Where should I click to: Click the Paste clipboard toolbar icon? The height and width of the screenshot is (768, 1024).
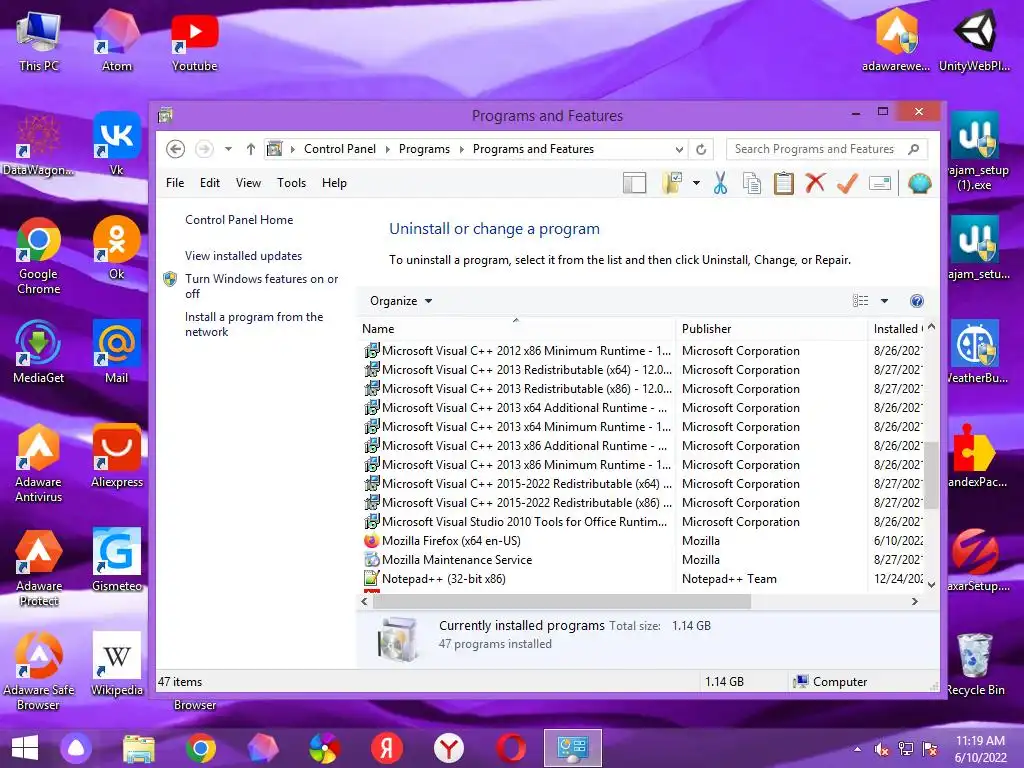point(784,184)
